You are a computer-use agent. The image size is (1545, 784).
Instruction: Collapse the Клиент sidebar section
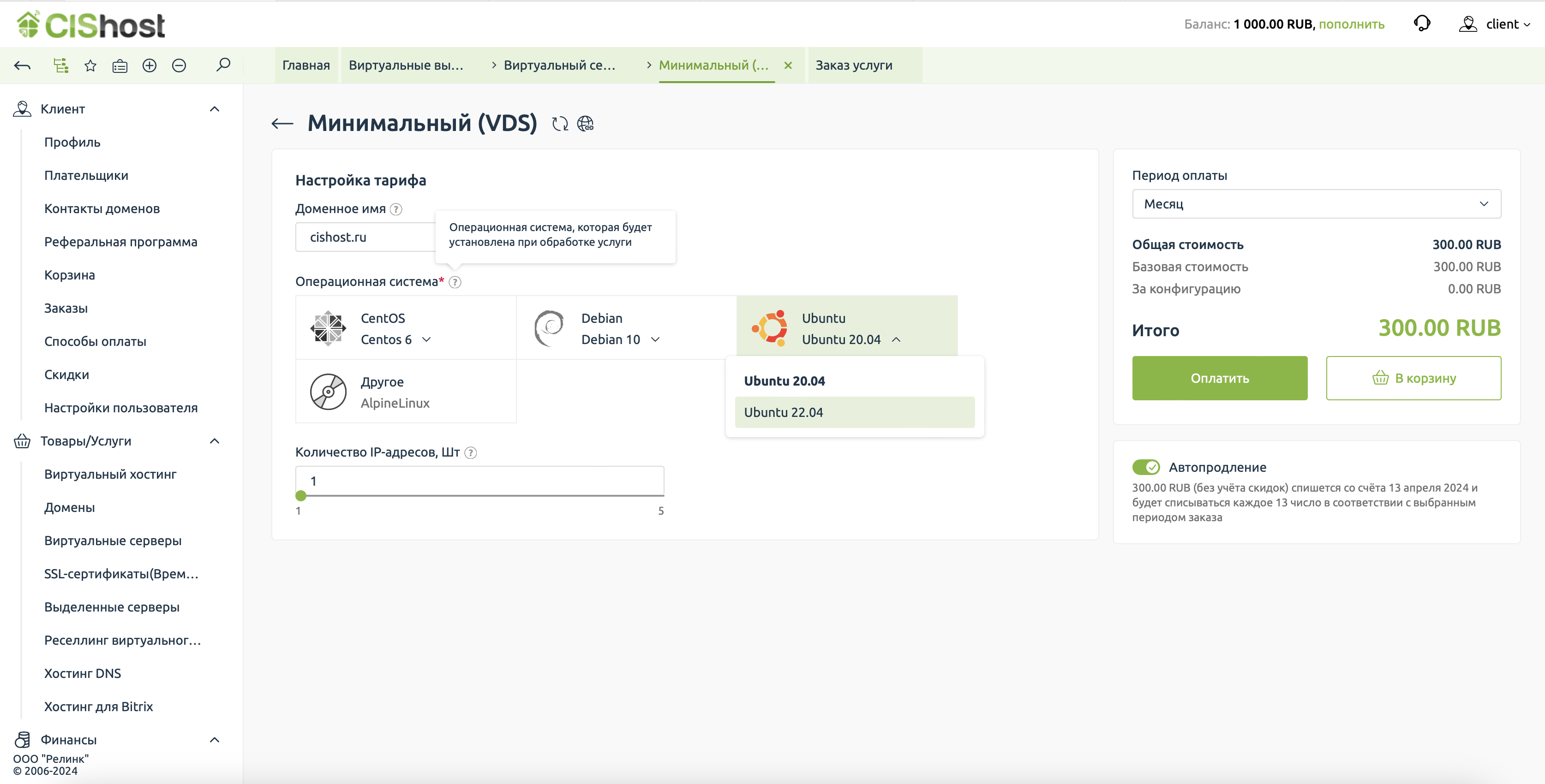coord(214,109)
